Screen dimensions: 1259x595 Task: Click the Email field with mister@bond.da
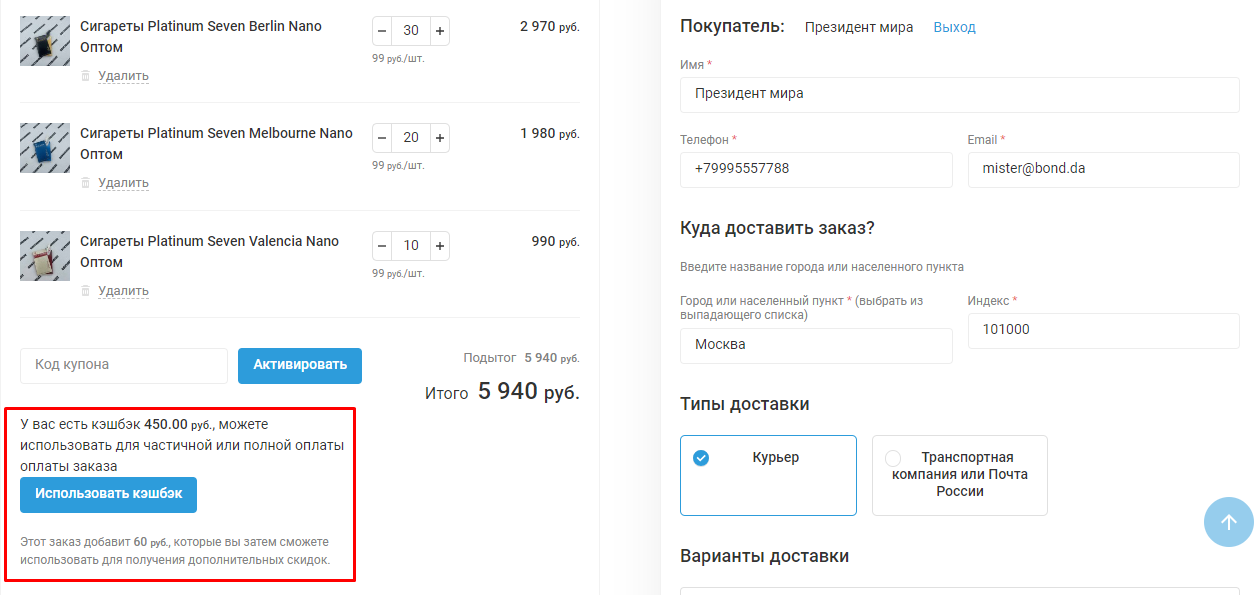pos(1103,169)
